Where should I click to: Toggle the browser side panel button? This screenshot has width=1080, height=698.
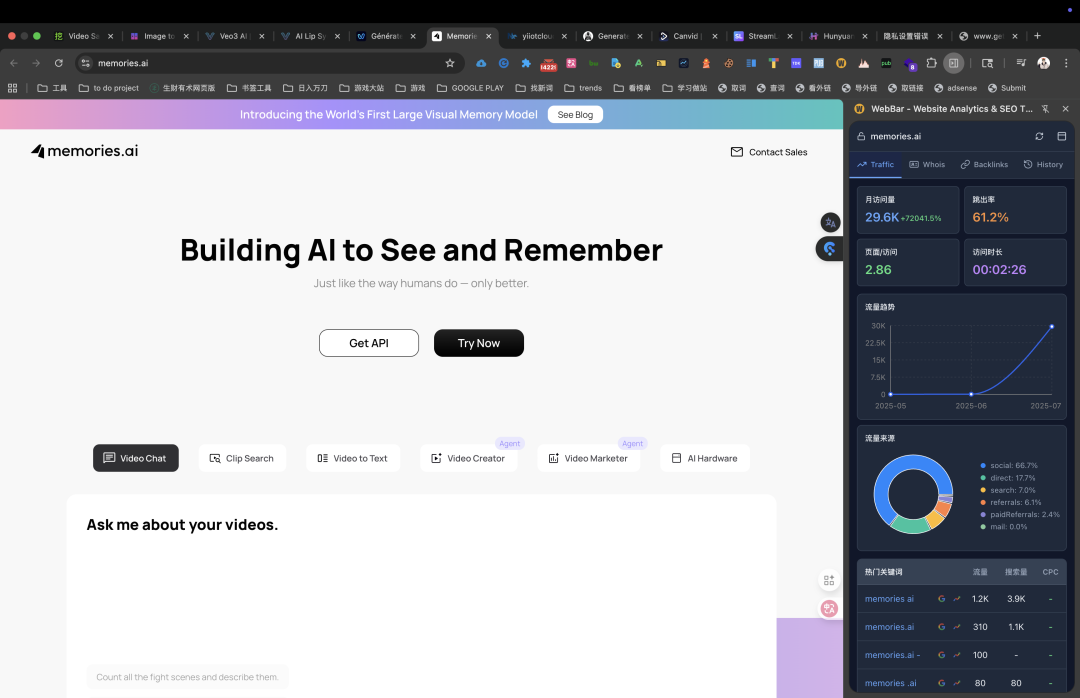coord(953,63)
